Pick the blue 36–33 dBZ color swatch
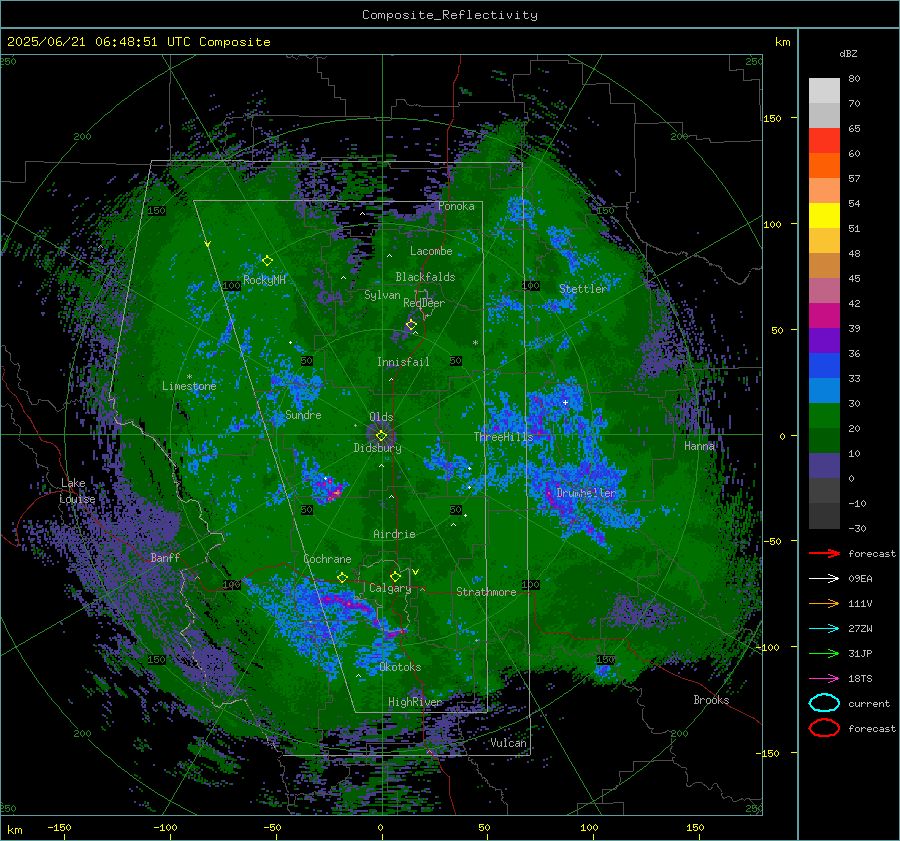This screenshot has width=900, height=841. tap(824, 366)
